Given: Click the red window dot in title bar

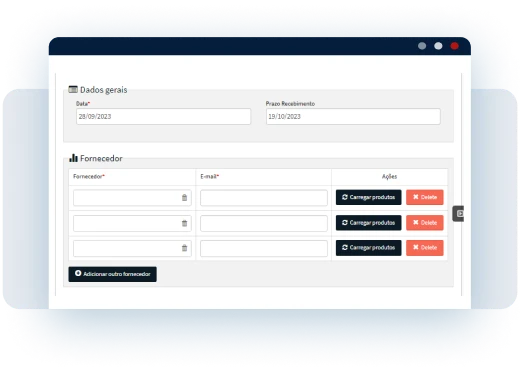Looking at the screenshot, I should (x=454, y=46).
